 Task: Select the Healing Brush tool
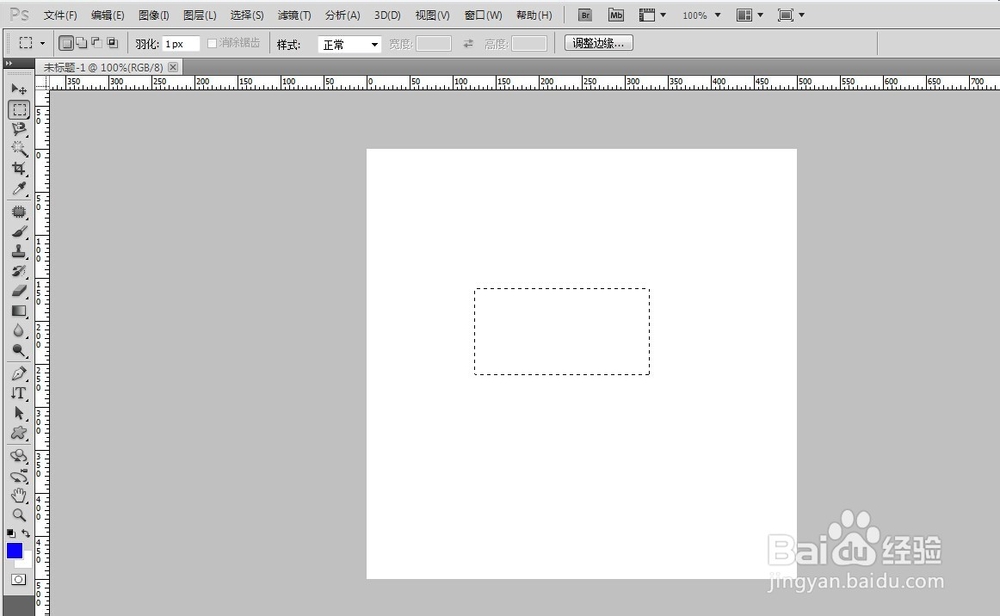click(19, 212)
